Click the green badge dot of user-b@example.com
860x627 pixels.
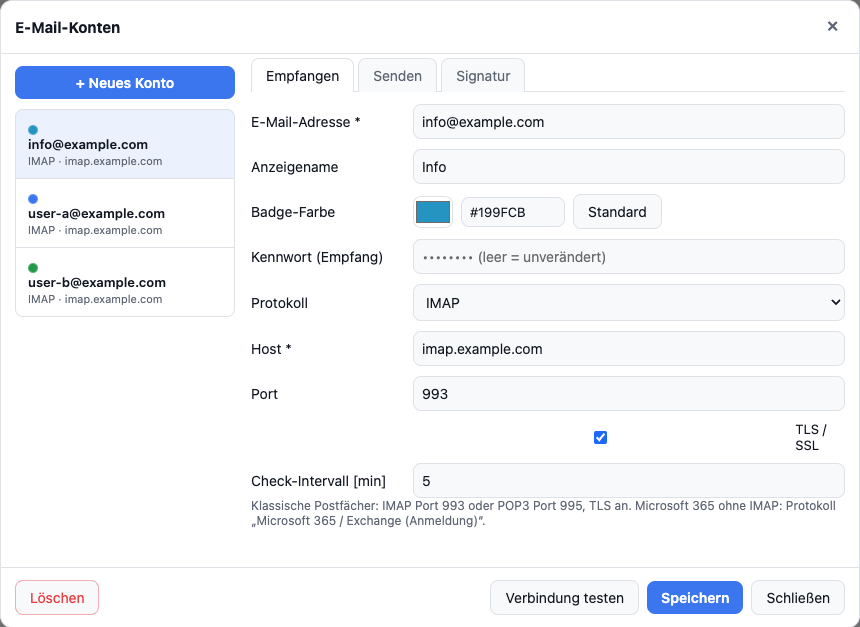(x=33, y=268)
